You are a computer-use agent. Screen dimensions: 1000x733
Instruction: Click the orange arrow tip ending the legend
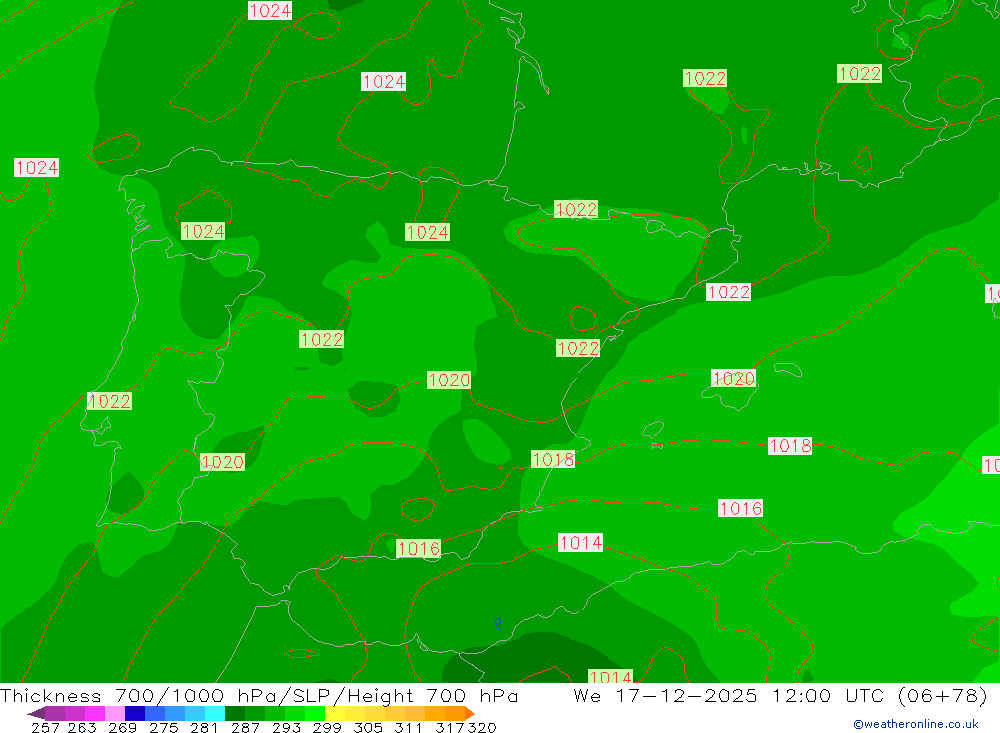click(x=470, y=713)
